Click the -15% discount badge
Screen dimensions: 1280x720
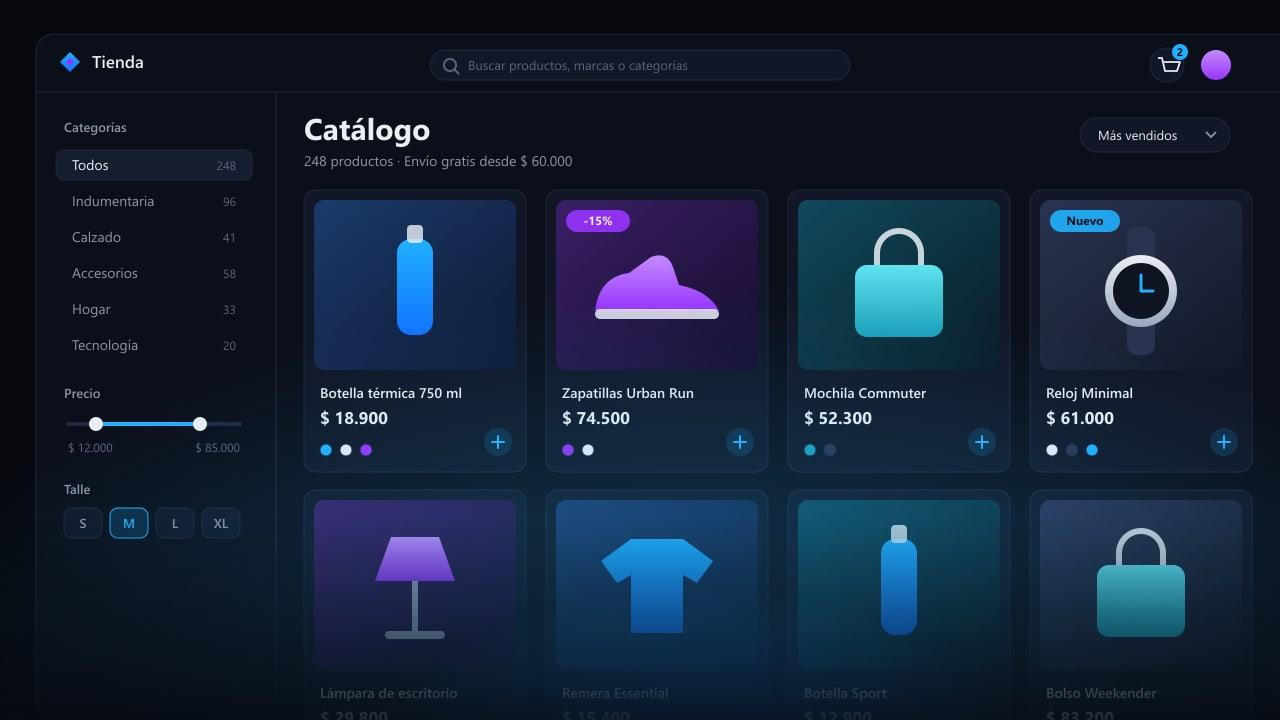coord(598,221)
